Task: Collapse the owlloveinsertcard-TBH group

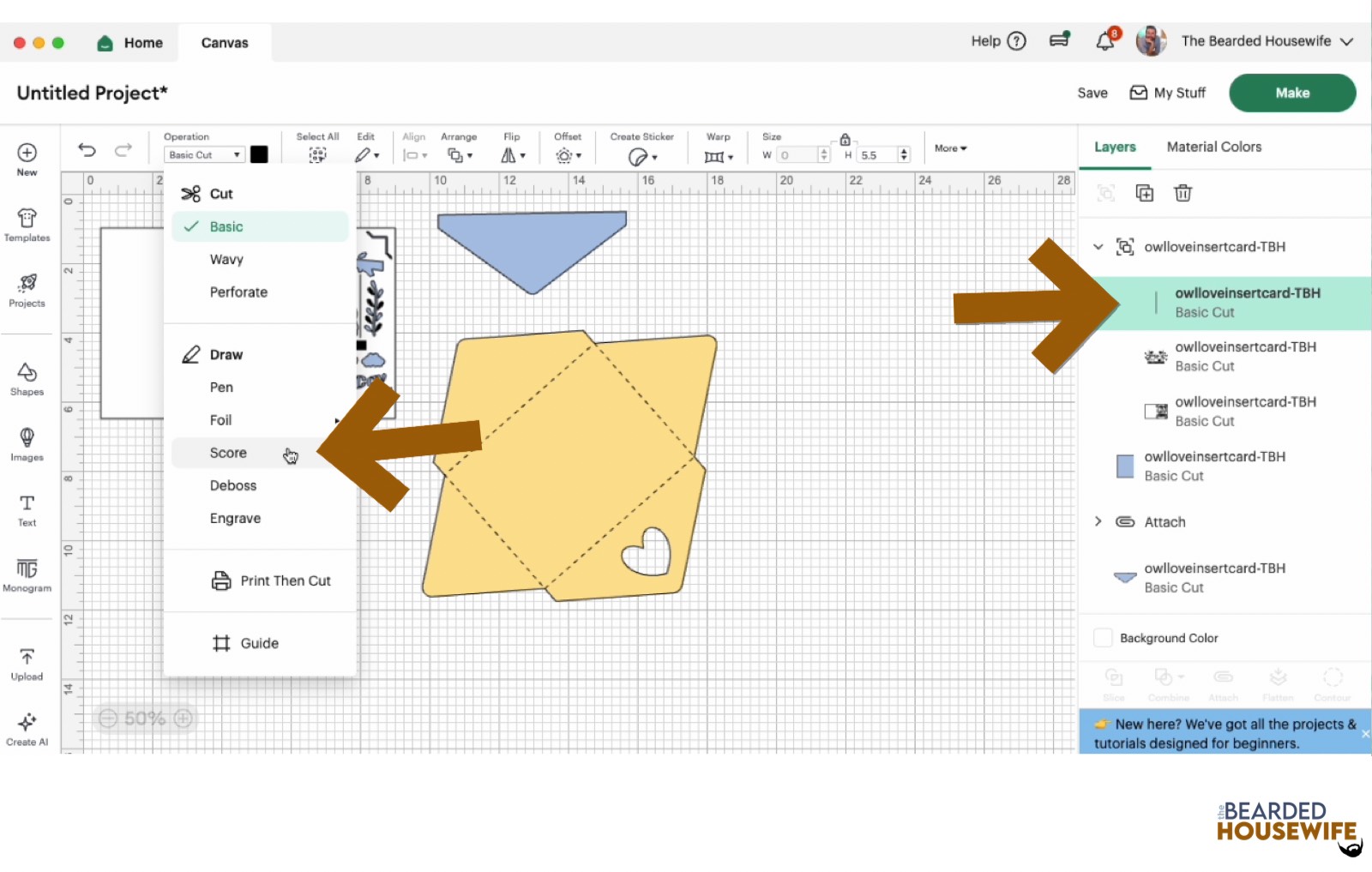Action: pos(1098,247)
